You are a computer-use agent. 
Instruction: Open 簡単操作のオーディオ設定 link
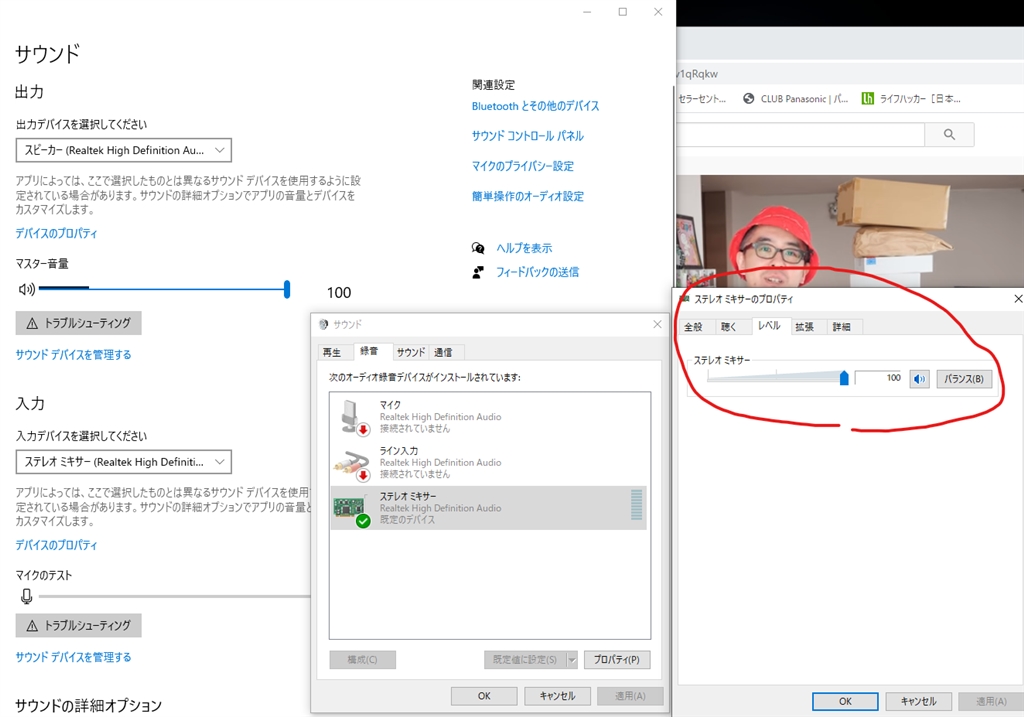tap(528, 196)
